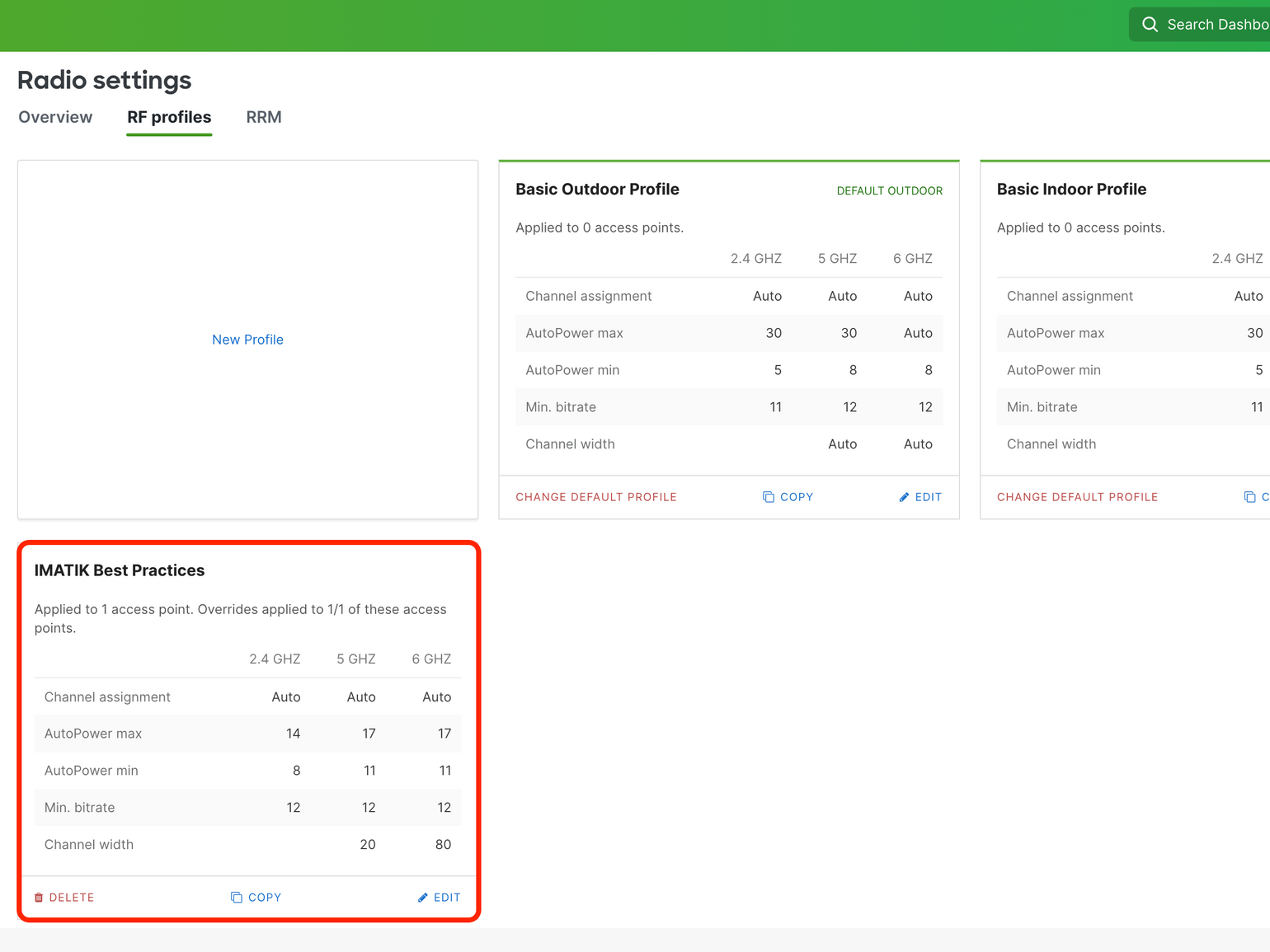Select the RF profiles tab
The width and height of the screenshot is (1270, 952).
click(x=168, y=117)
